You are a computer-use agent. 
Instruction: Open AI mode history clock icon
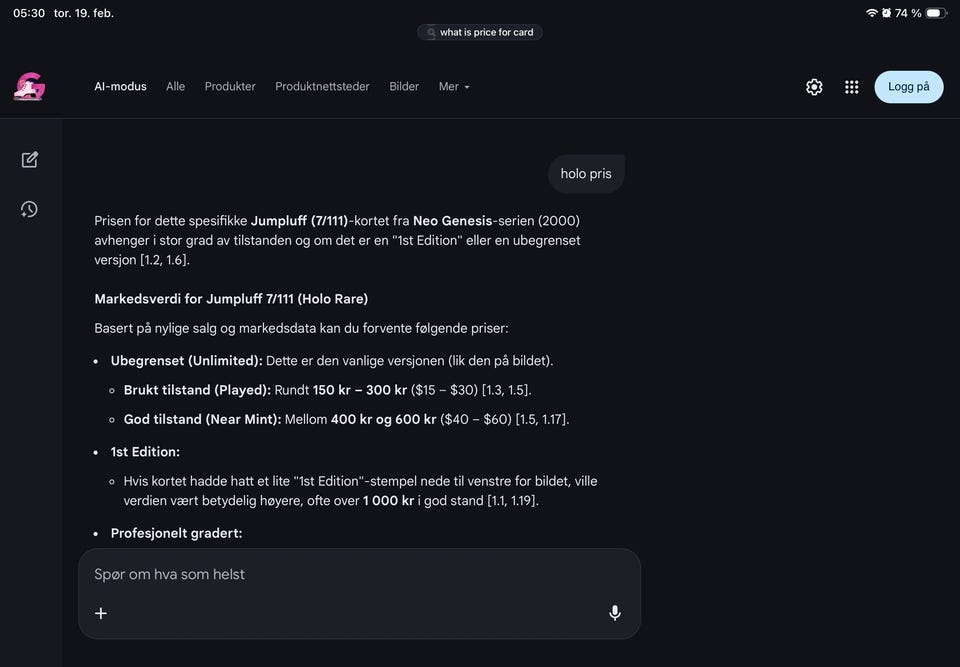30,209
